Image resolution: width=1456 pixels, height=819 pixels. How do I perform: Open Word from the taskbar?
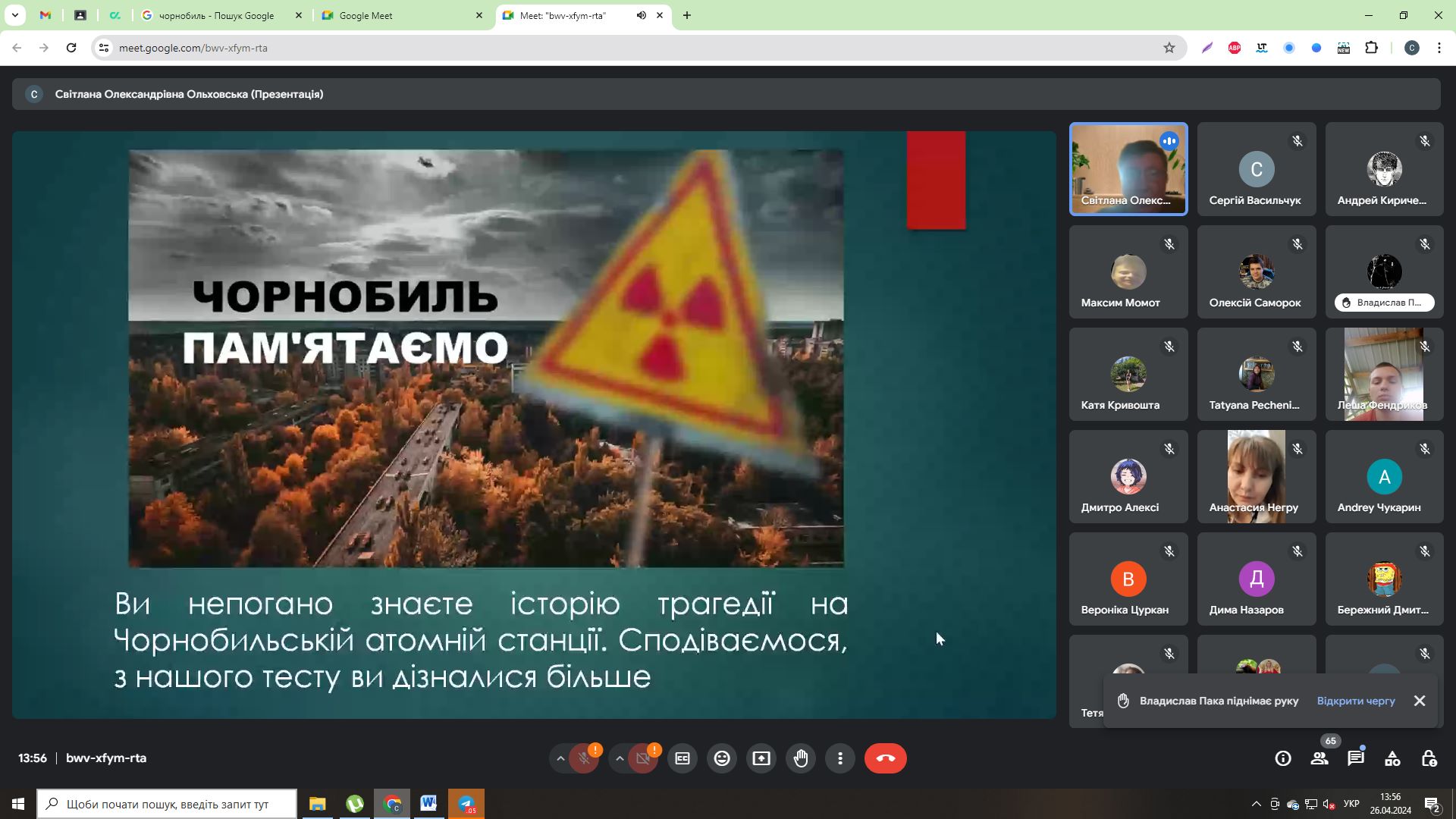[428, 804]
